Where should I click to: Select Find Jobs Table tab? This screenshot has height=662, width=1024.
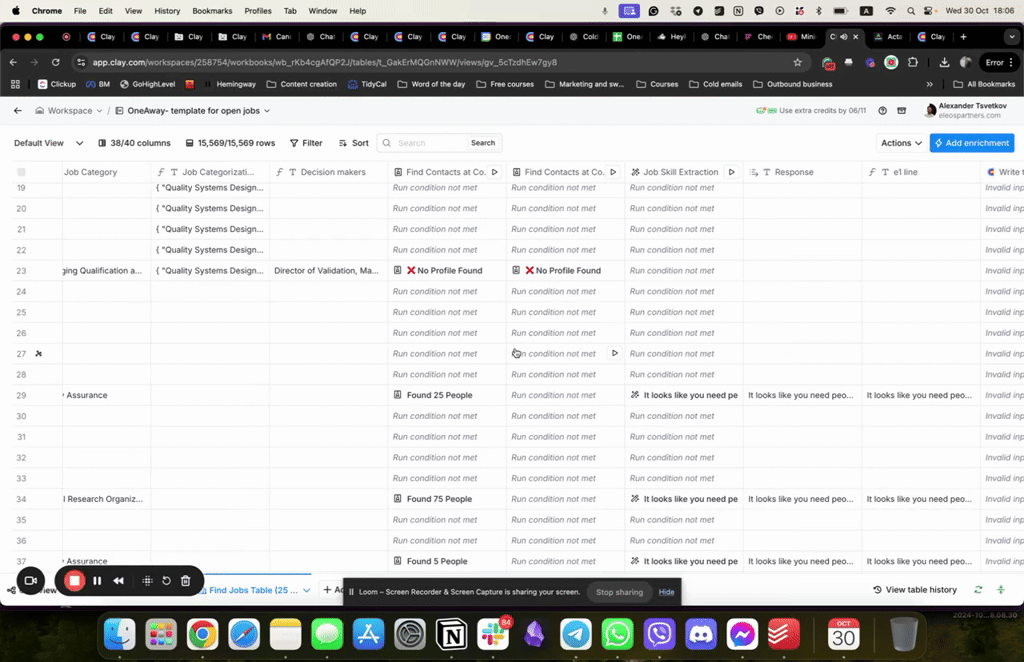[x=253, y=590]
